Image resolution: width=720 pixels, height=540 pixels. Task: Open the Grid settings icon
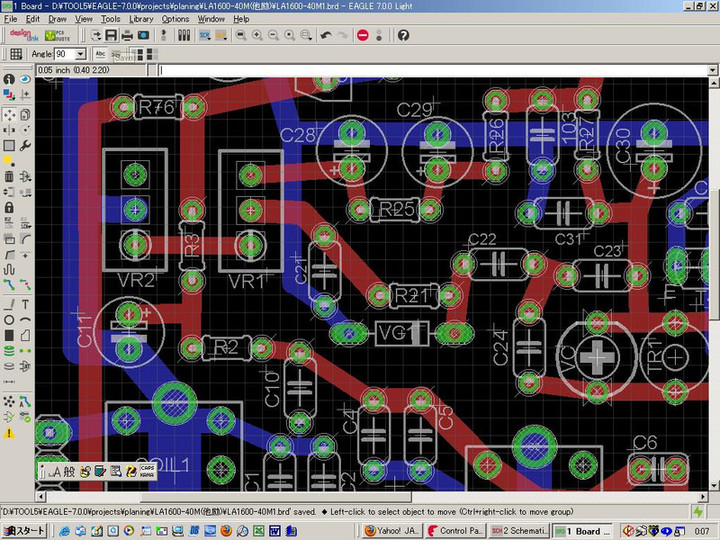(16, 54)
